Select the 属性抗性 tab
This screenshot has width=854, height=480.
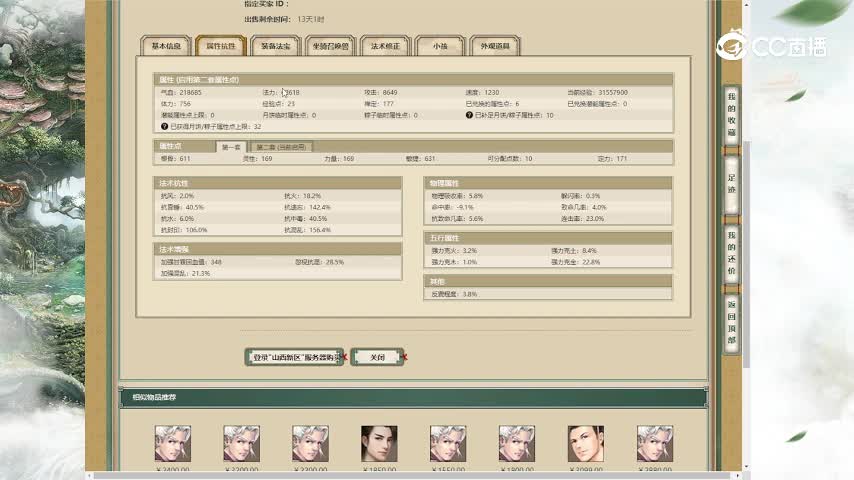tap(221, 46)
